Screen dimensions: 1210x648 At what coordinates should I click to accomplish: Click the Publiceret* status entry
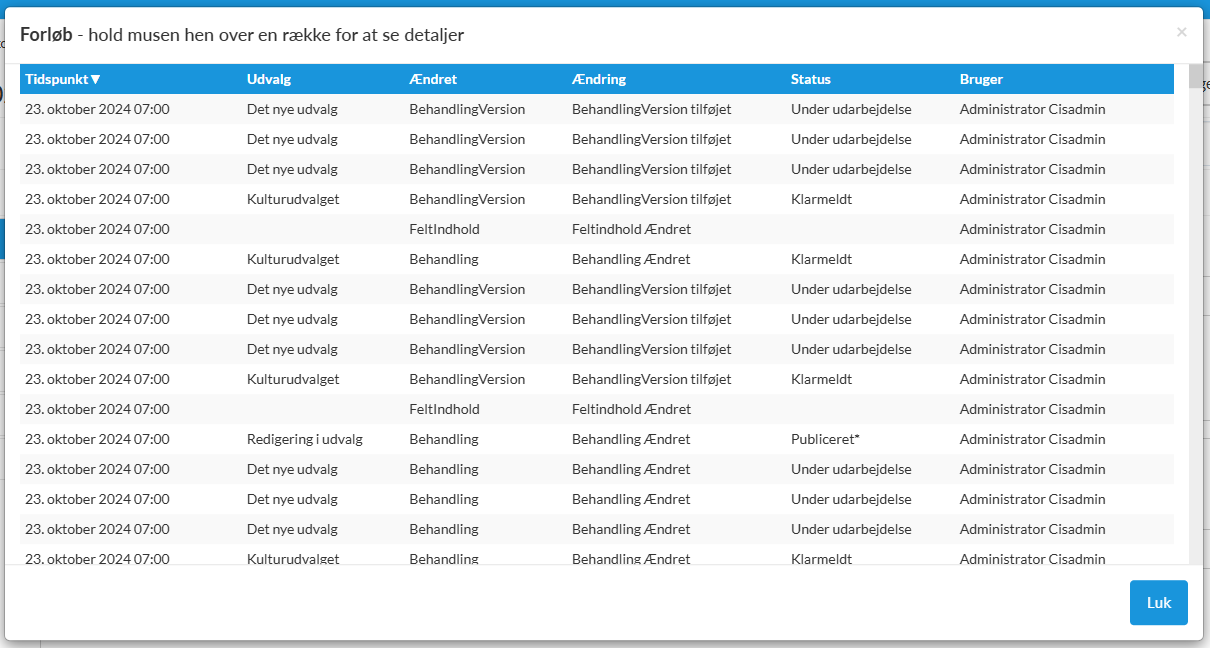(825, 439)
